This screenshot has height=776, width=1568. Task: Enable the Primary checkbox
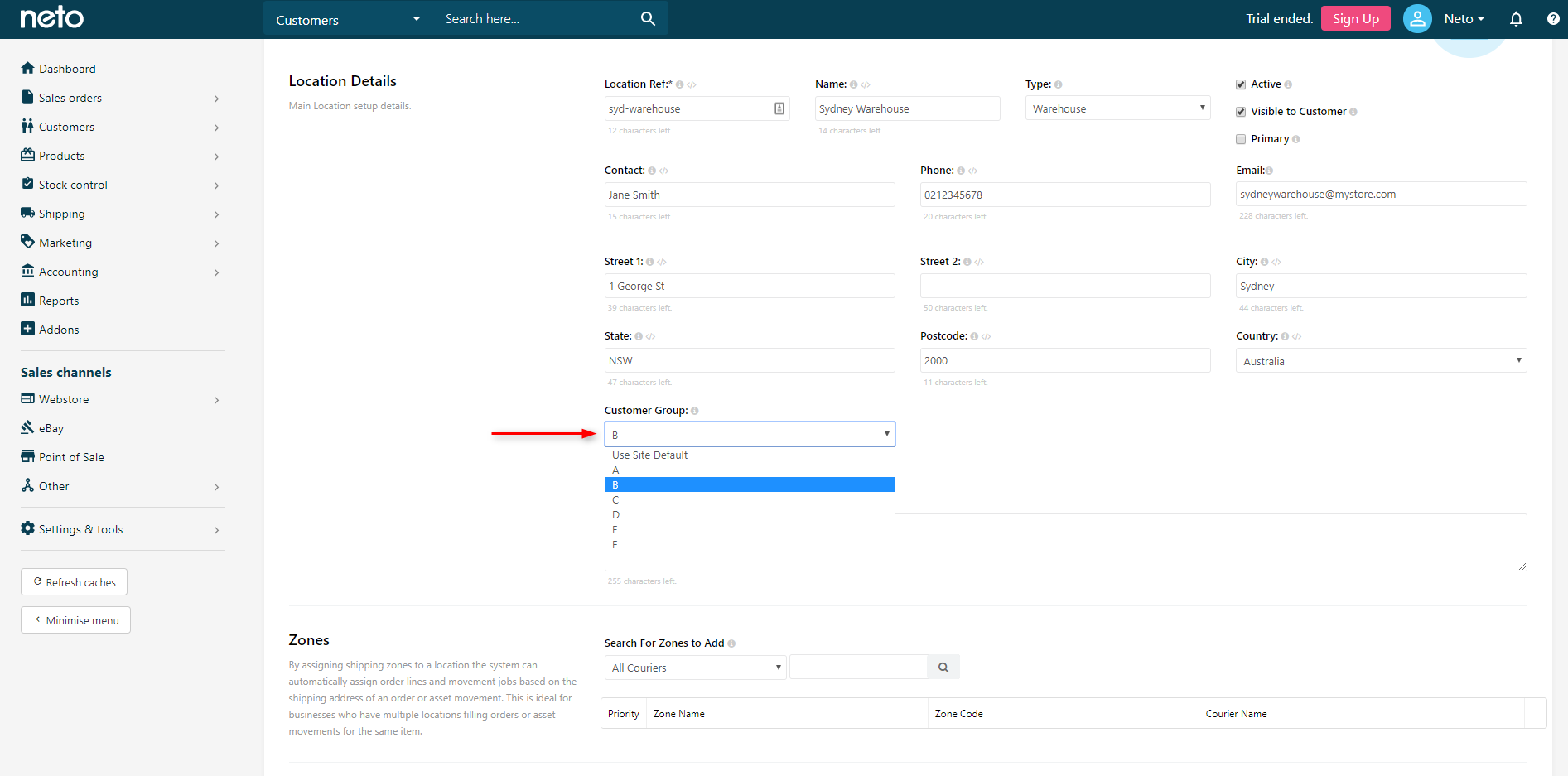1241,139
